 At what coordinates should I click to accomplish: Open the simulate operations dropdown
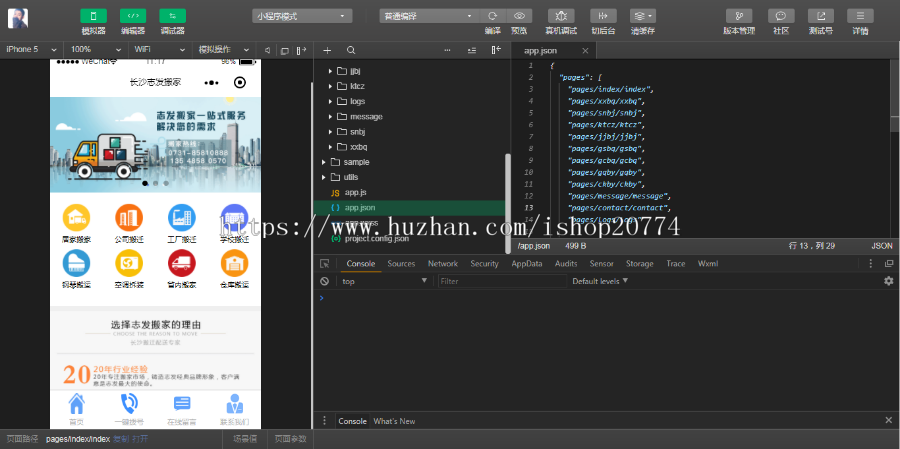[223, 49]
